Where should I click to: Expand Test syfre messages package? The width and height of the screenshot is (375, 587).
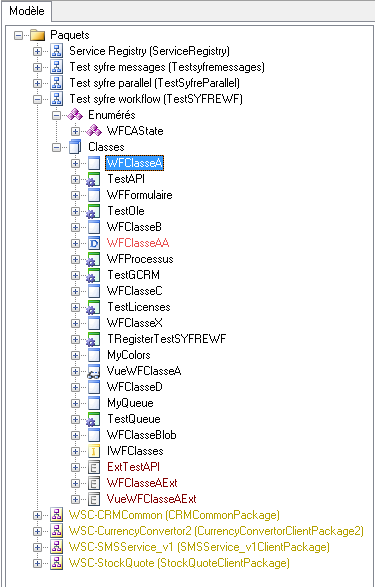[37, 67]
